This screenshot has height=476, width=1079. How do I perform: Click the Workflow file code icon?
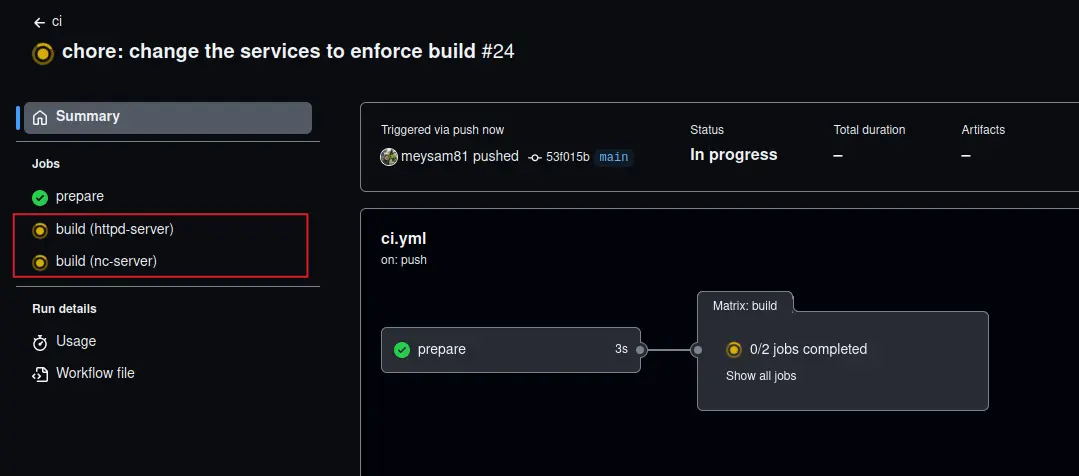(x=40, y=374)
